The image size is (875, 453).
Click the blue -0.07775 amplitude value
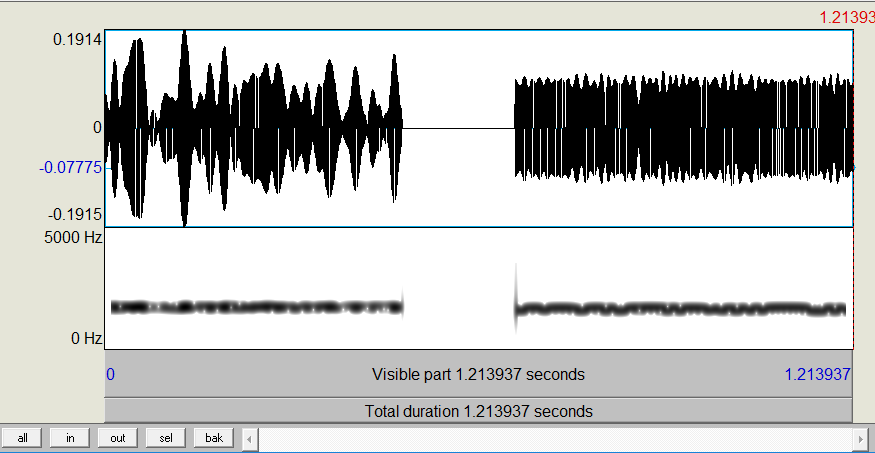point(71,167)
